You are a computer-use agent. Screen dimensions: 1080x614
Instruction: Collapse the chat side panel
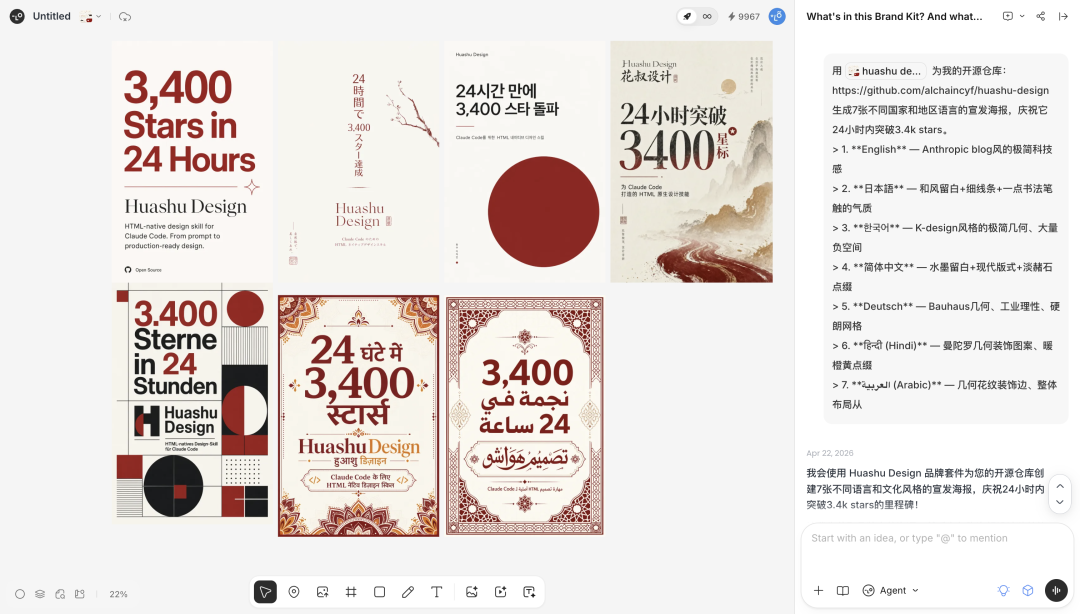pos(1063,17)
